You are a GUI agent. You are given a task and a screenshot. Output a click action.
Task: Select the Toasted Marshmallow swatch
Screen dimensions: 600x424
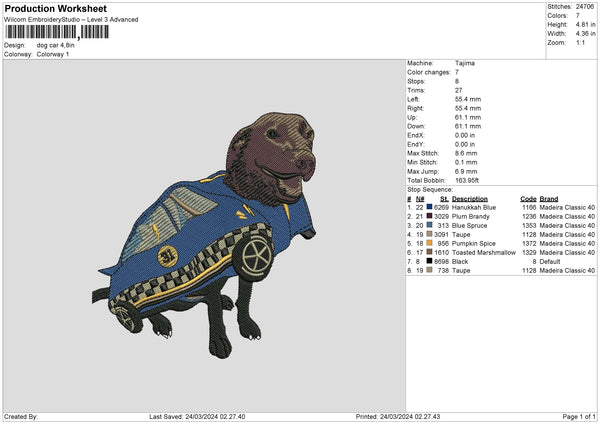click(x=428, y=252)
